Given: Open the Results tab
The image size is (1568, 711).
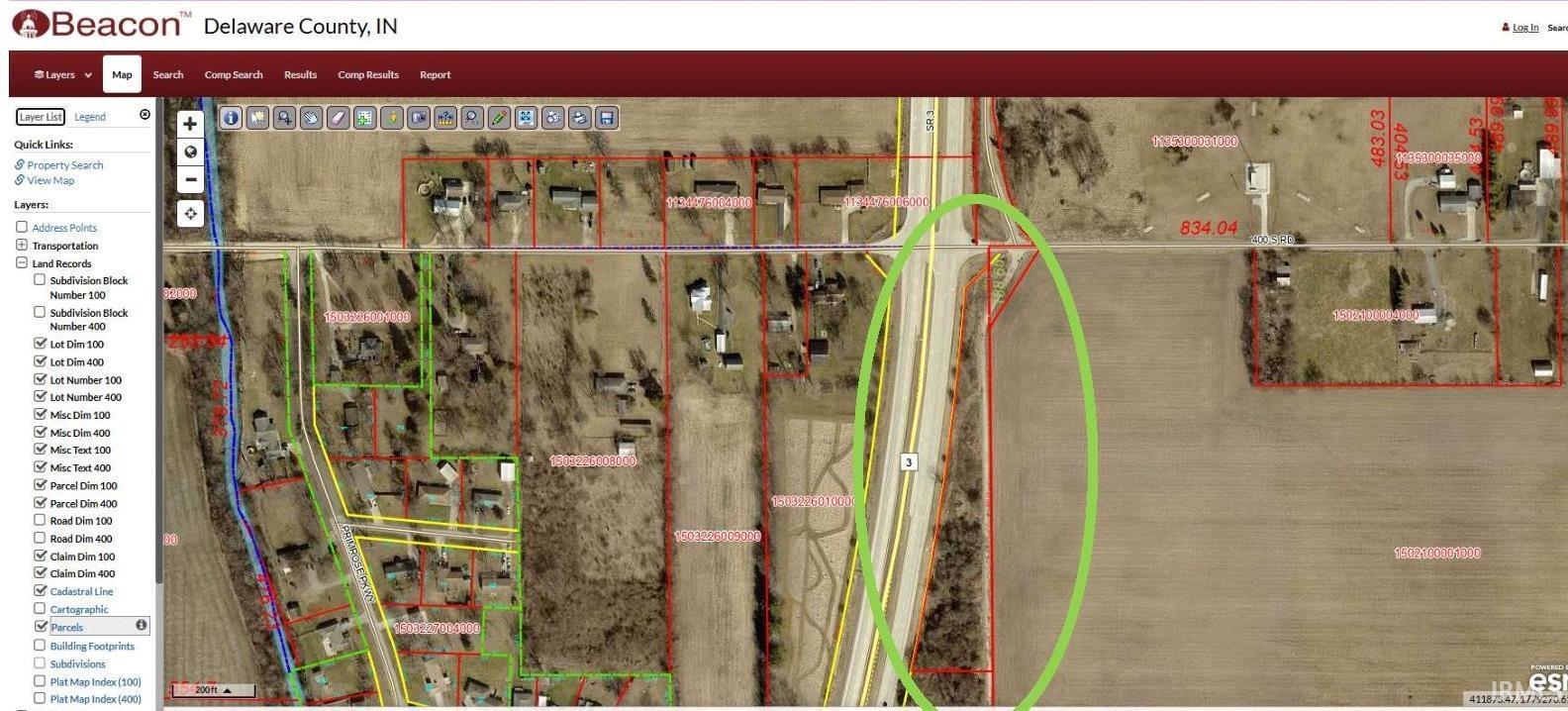Looking at the screenshot, I should [x=300, y=74].
